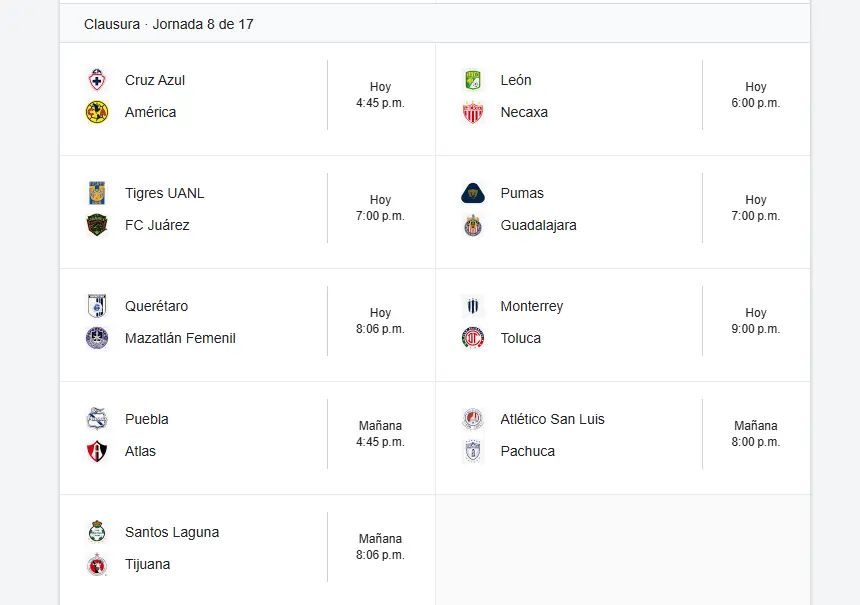Click the Tigres UANL logo

97,193
